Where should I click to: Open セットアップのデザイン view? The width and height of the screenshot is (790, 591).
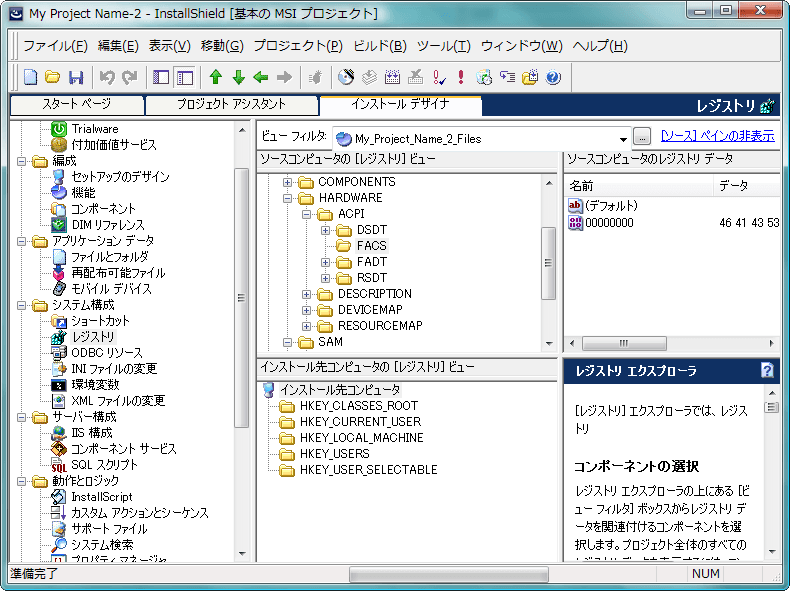click(x=120, y=177)
